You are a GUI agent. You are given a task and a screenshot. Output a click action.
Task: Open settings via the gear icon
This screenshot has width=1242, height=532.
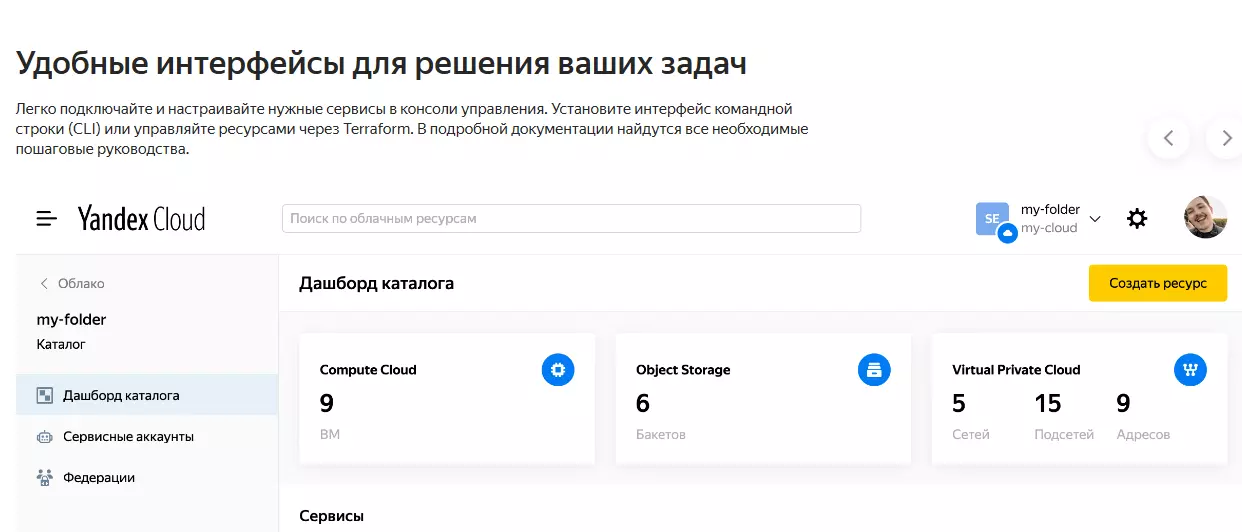(x=1137, y=218)
